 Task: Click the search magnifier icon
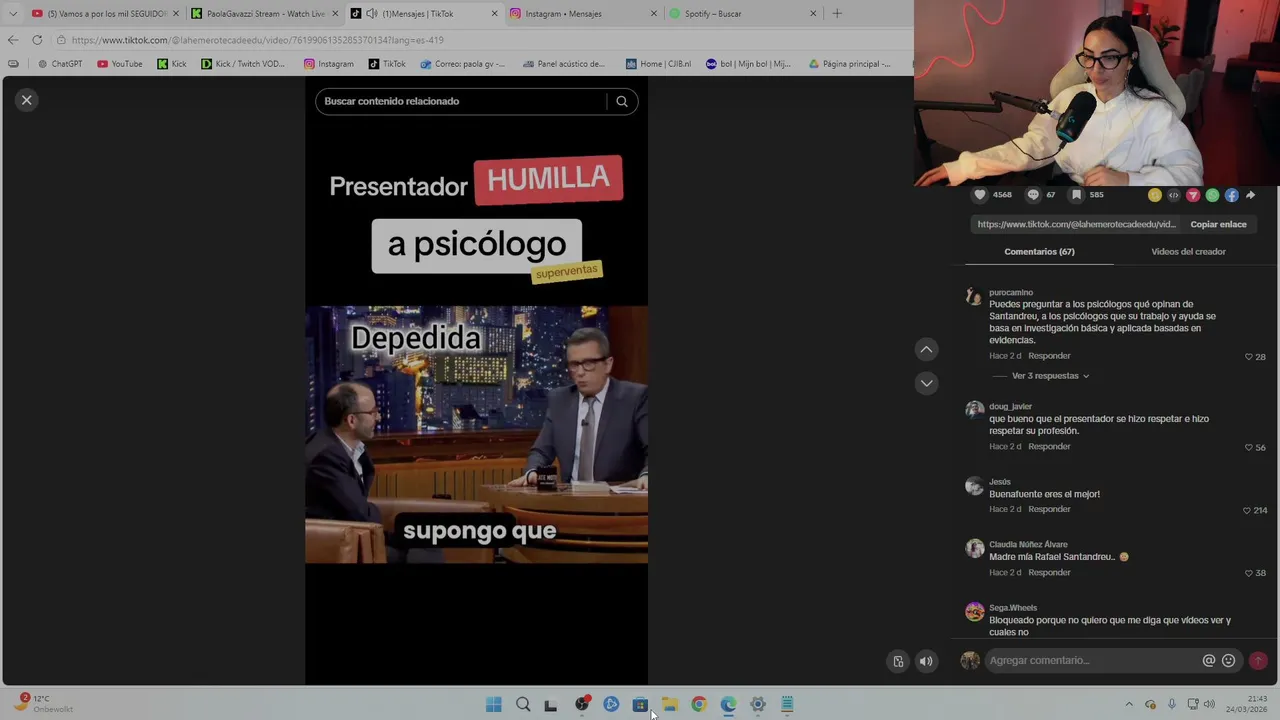coord(622,101)
